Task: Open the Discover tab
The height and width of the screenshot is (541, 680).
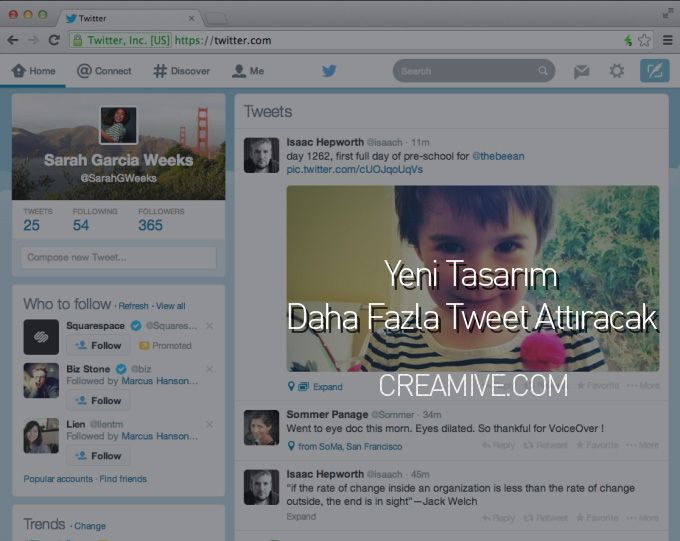Action: pos(181,71)
